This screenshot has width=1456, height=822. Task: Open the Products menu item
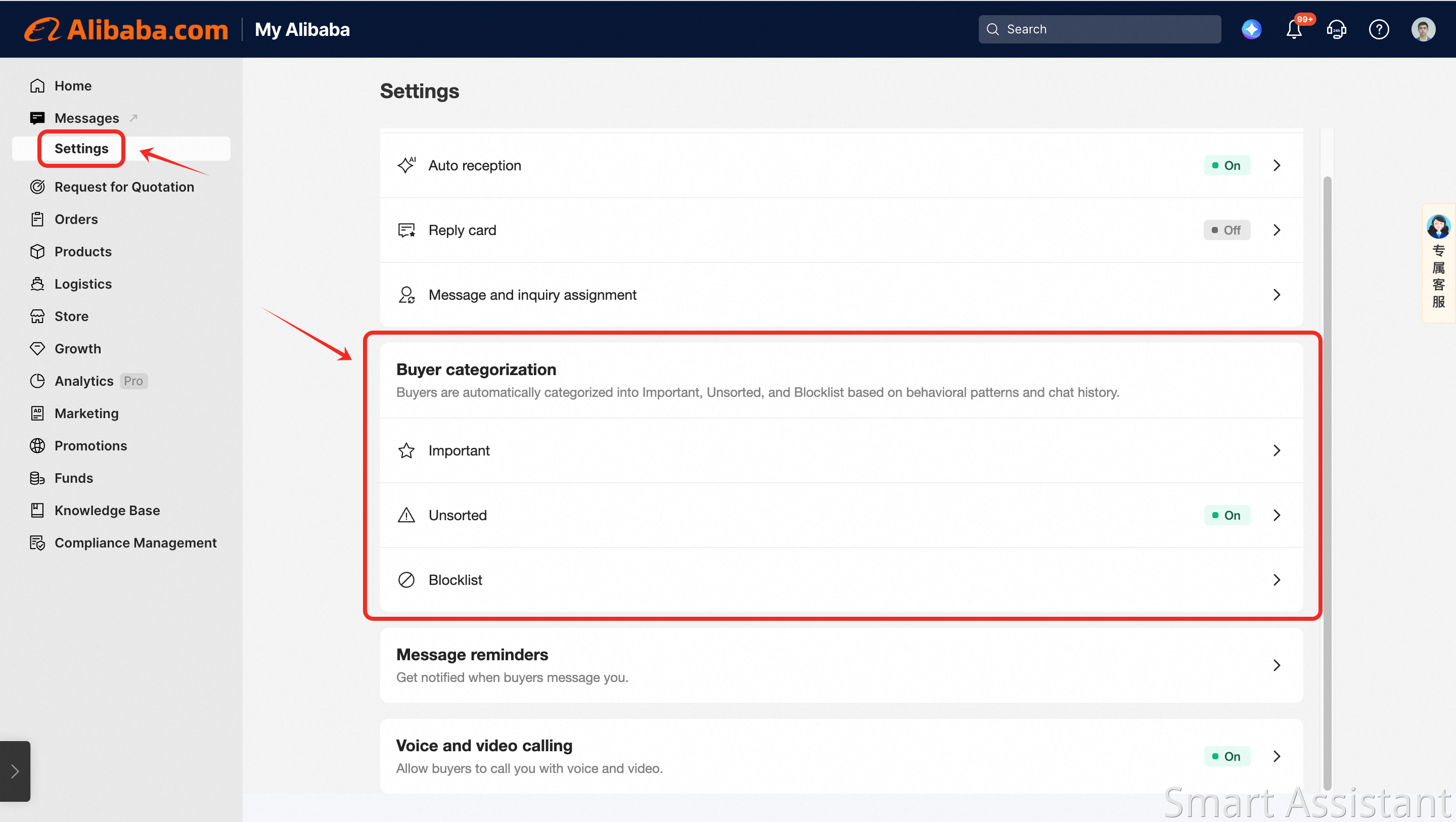tap(83, 252)
